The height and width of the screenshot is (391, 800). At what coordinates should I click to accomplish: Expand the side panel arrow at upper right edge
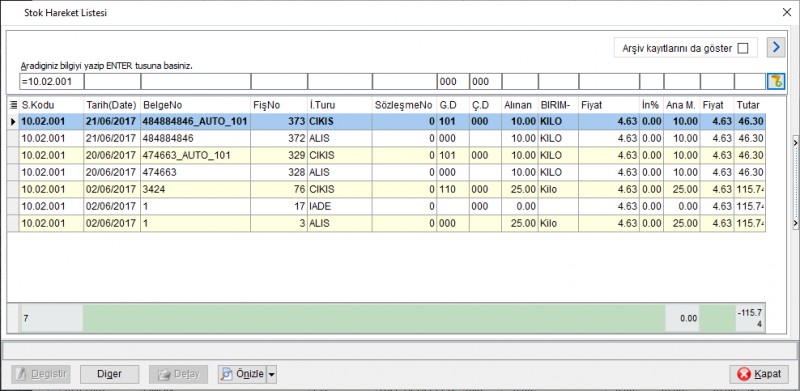(x=795, y=143)
